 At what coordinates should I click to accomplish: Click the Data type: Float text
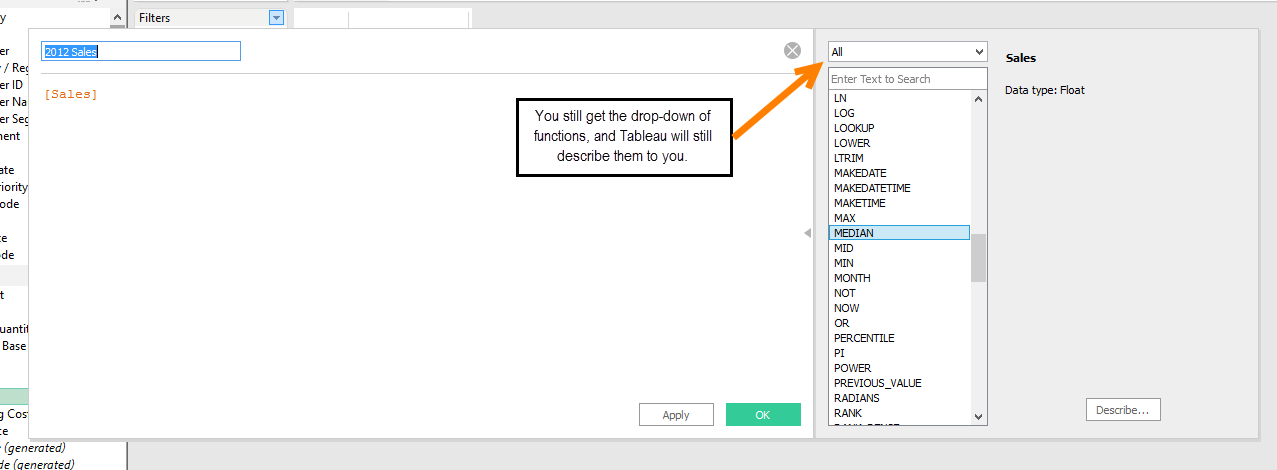[1045, 90]
